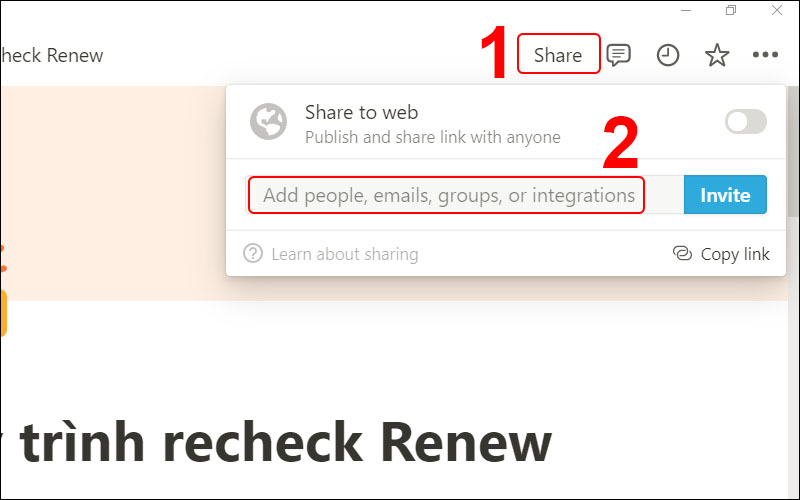Select the breadcrumb ending in heck Renew
Viewport: 800px width, 500px height.
(52, 55)
